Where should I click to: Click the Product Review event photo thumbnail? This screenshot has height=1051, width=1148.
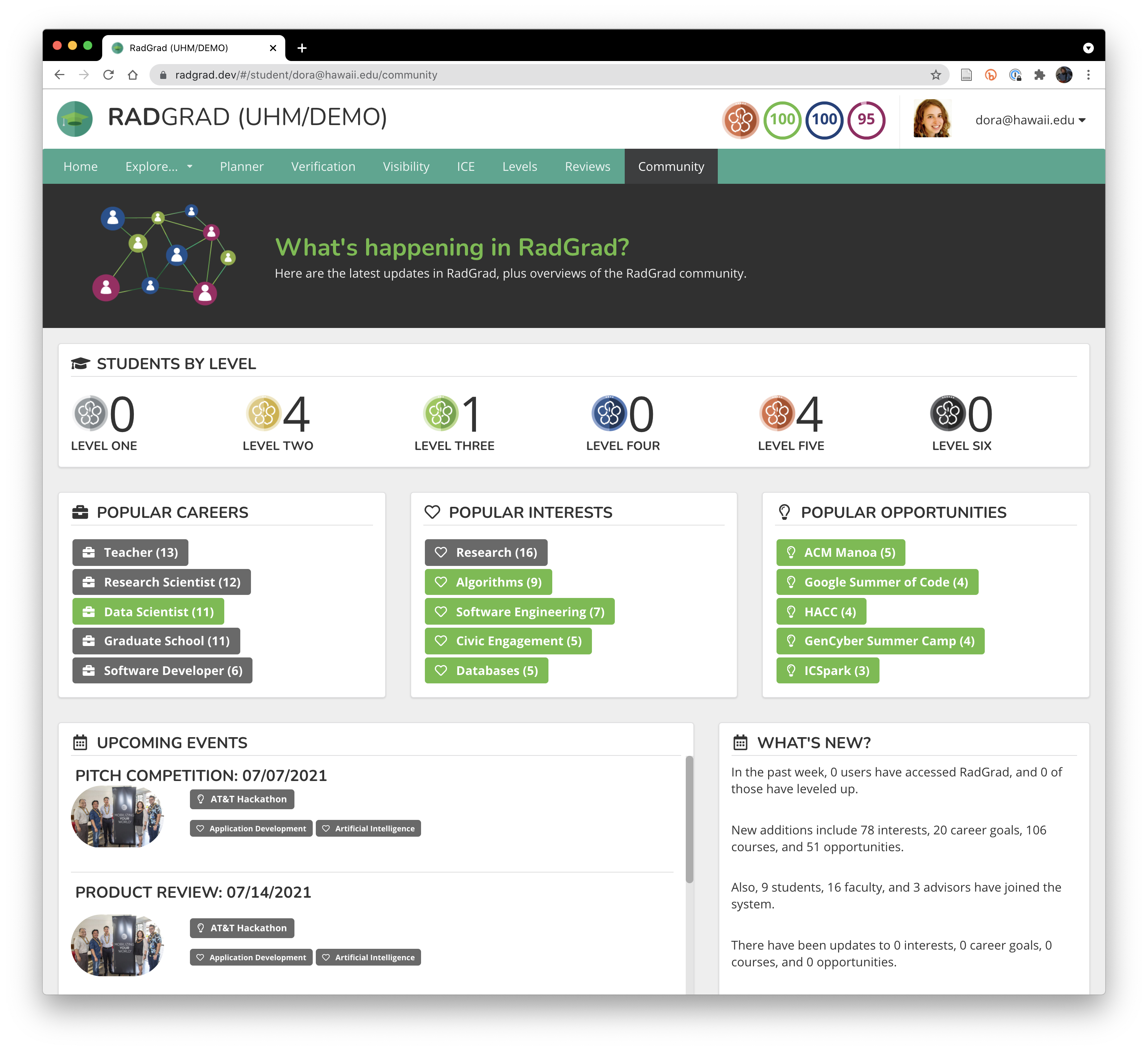click(x=117, y=945)
